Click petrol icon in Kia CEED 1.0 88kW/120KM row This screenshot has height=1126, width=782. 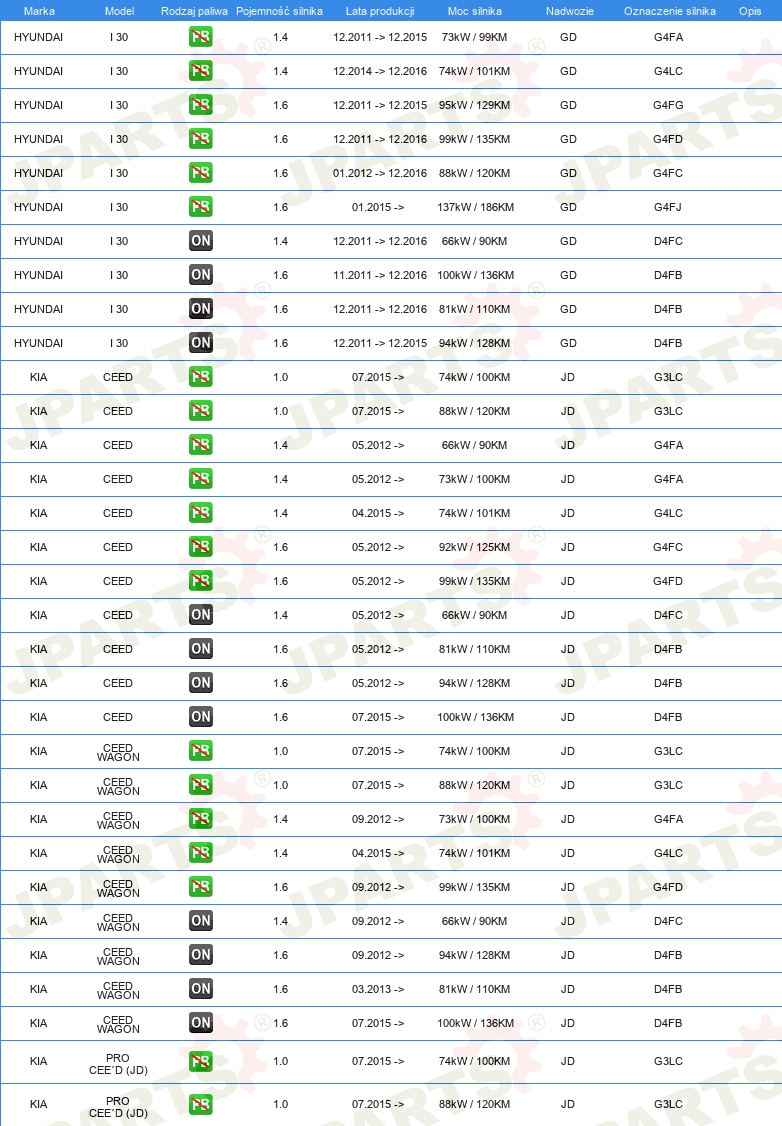pyautogui.click(x=200, y=411)
